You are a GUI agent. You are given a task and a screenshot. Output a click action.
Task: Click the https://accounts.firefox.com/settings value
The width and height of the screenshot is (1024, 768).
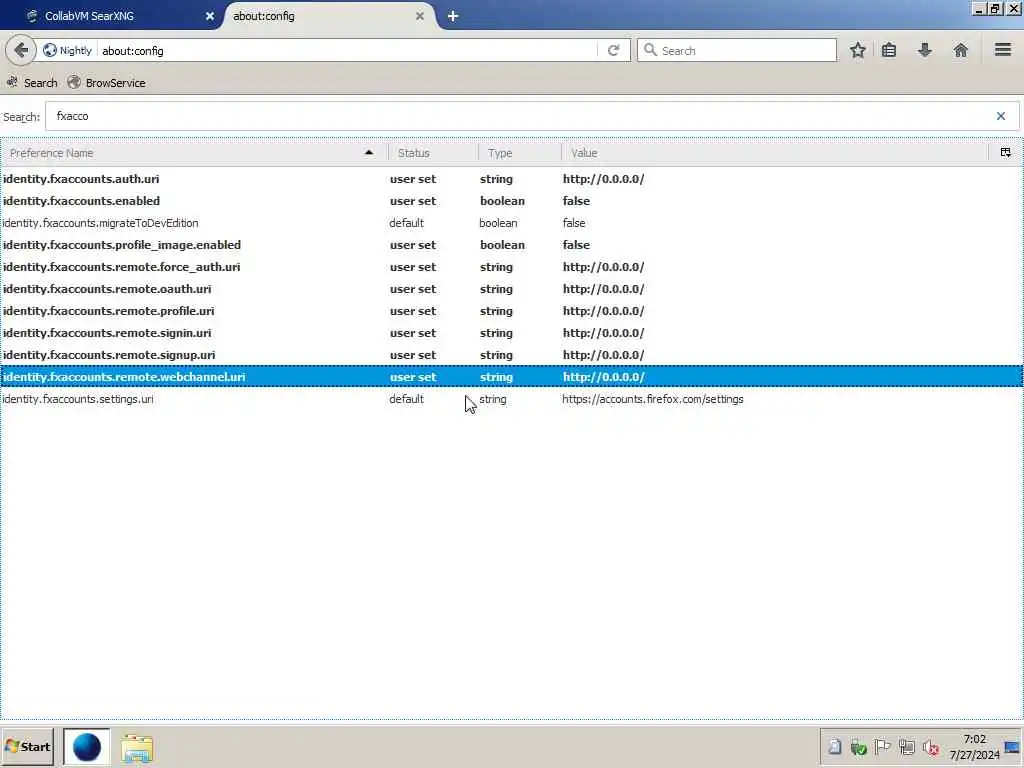click(652, 399)
